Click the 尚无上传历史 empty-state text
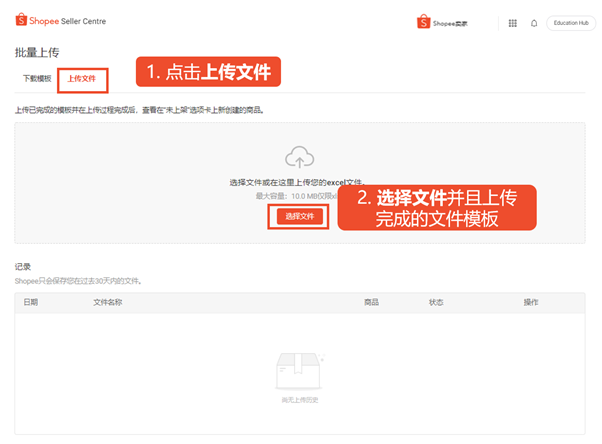Image resolution: width=602 pixels, height=444 pixels. tap(300, 400)
